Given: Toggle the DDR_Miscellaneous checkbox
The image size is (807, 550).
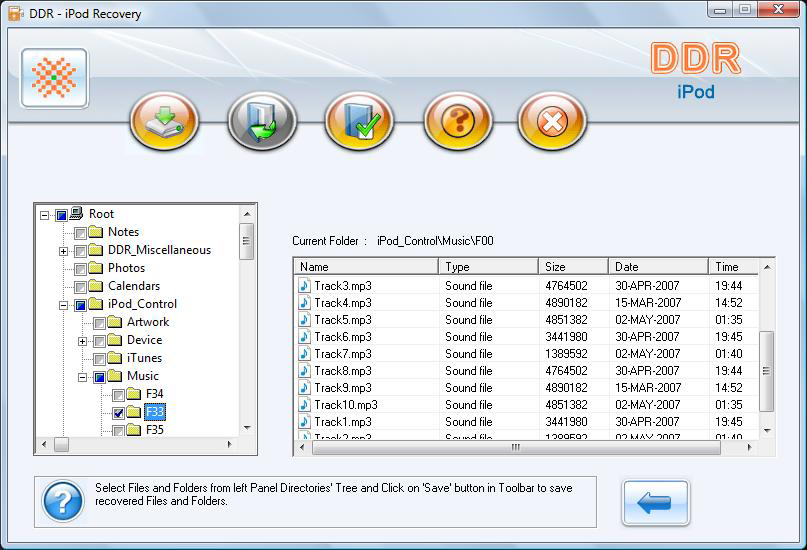Looking at the screenshot, I should coord(80,252).
